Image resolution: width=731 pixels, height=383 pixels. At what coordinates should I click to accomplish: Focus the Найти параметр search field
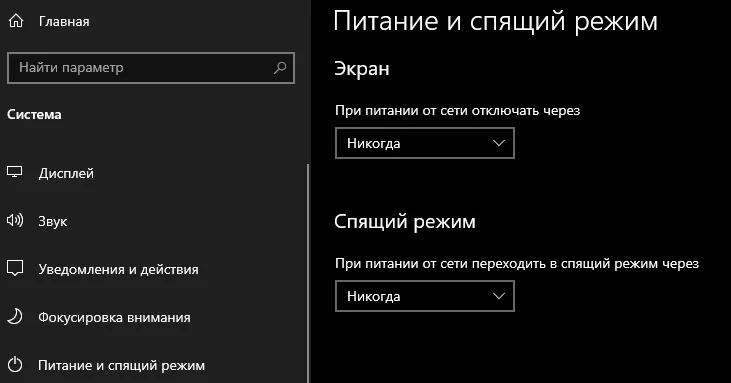[x=151, y=68]
